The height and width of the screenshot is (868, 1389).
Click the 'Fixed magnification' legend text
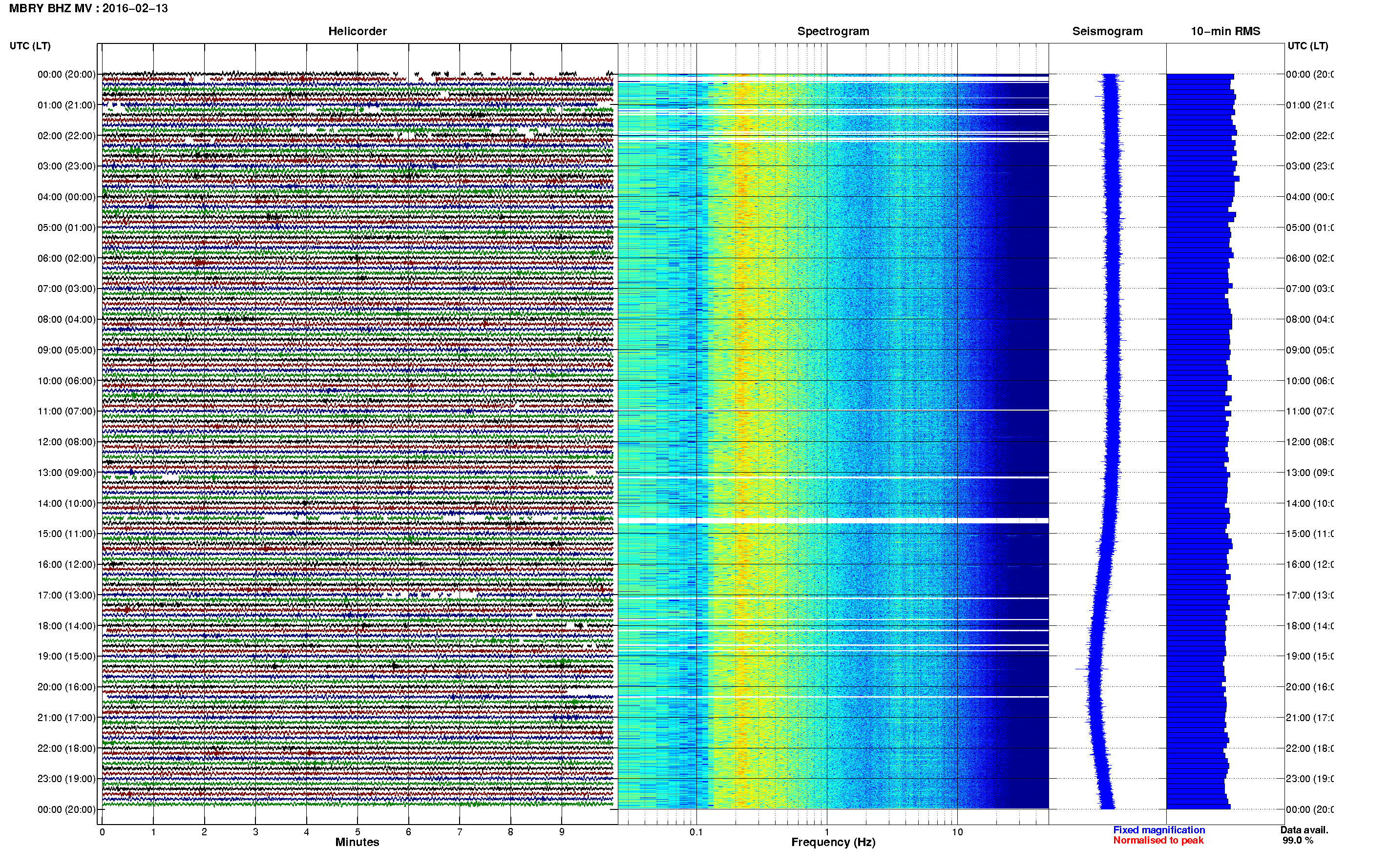(x=1159, y=830)
